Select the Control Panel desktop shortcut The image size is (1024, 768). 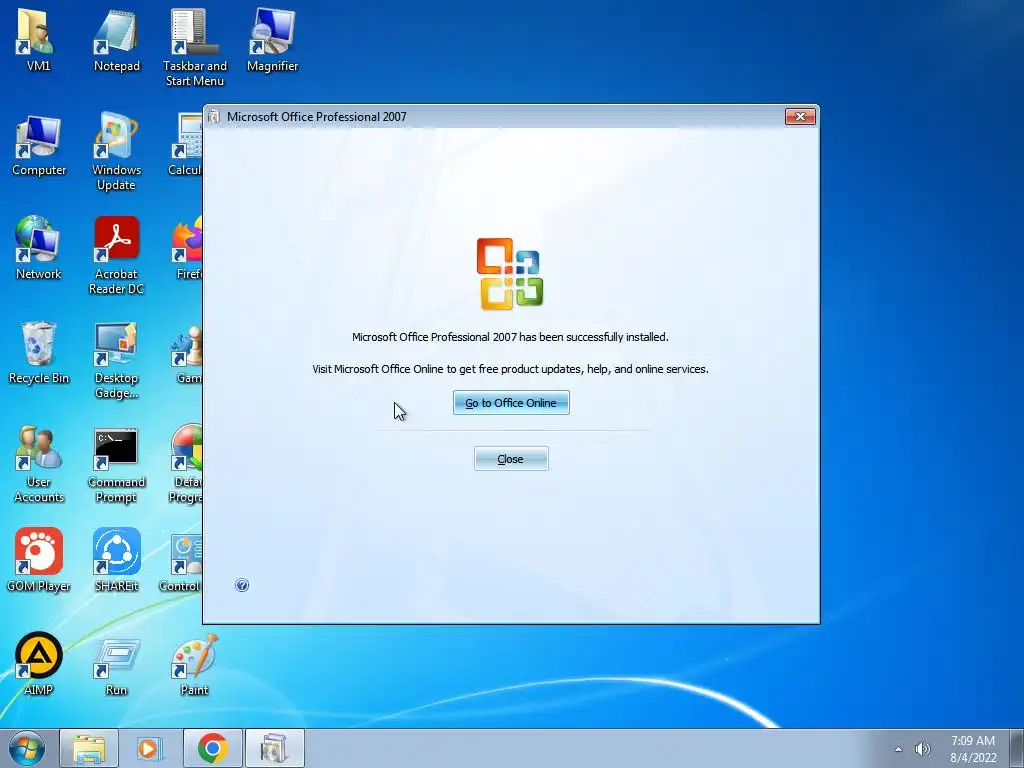(x=180, y=562)
